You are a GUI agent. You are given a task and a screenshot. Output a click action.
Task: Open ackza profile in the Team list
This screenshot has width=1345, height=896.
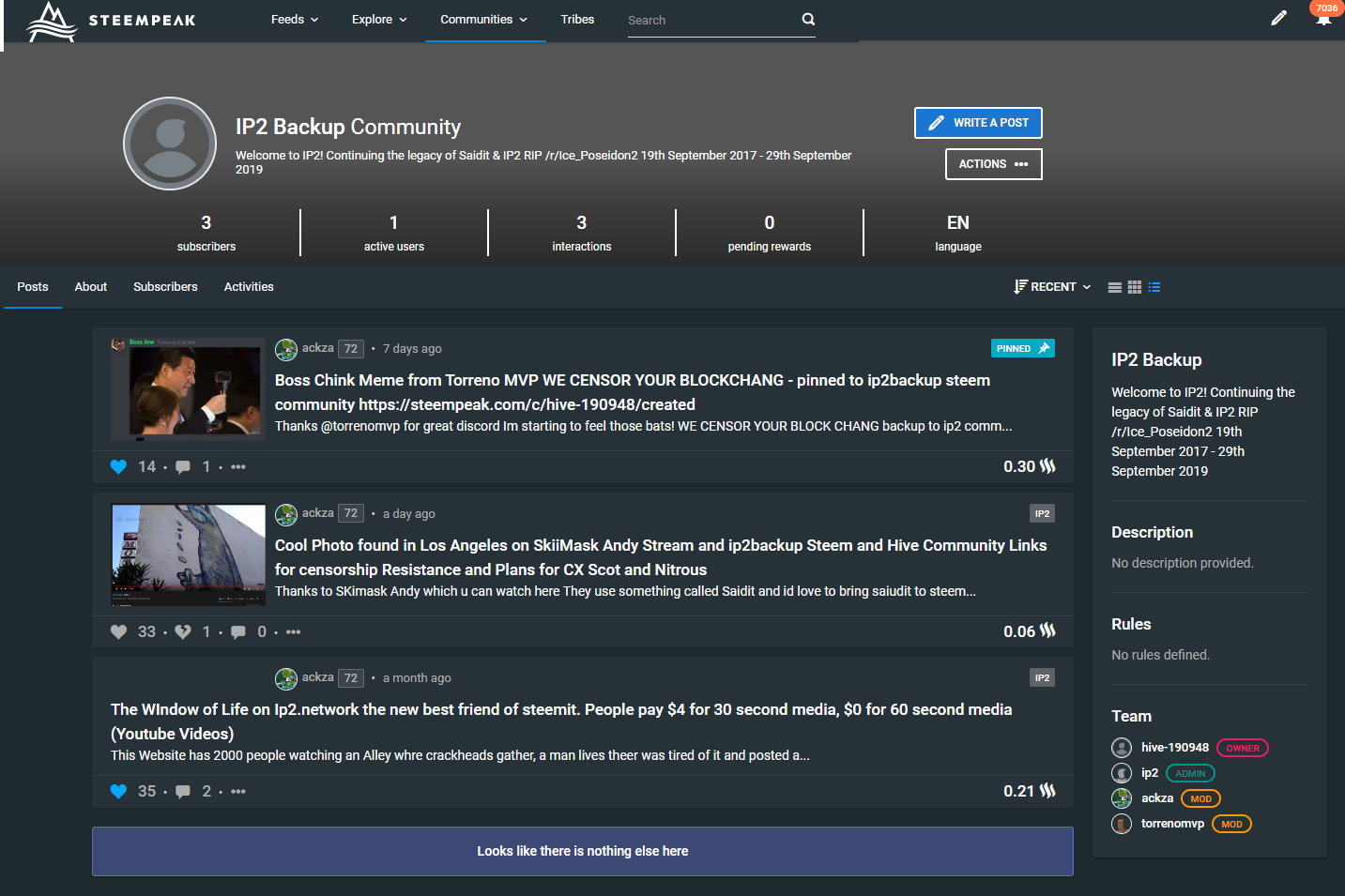point(1157,798)
